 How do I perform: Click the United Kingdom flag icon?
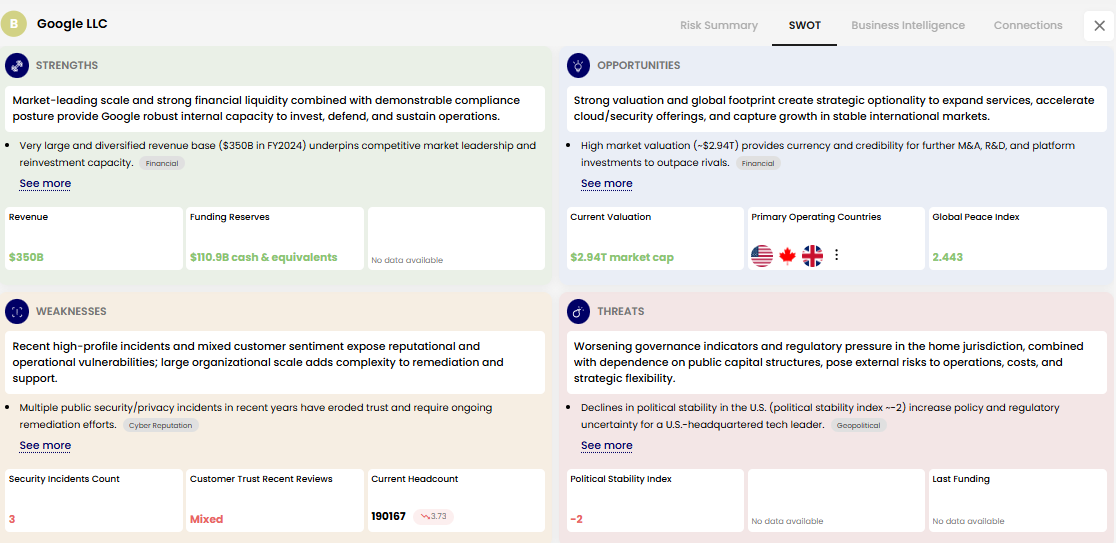813,256
